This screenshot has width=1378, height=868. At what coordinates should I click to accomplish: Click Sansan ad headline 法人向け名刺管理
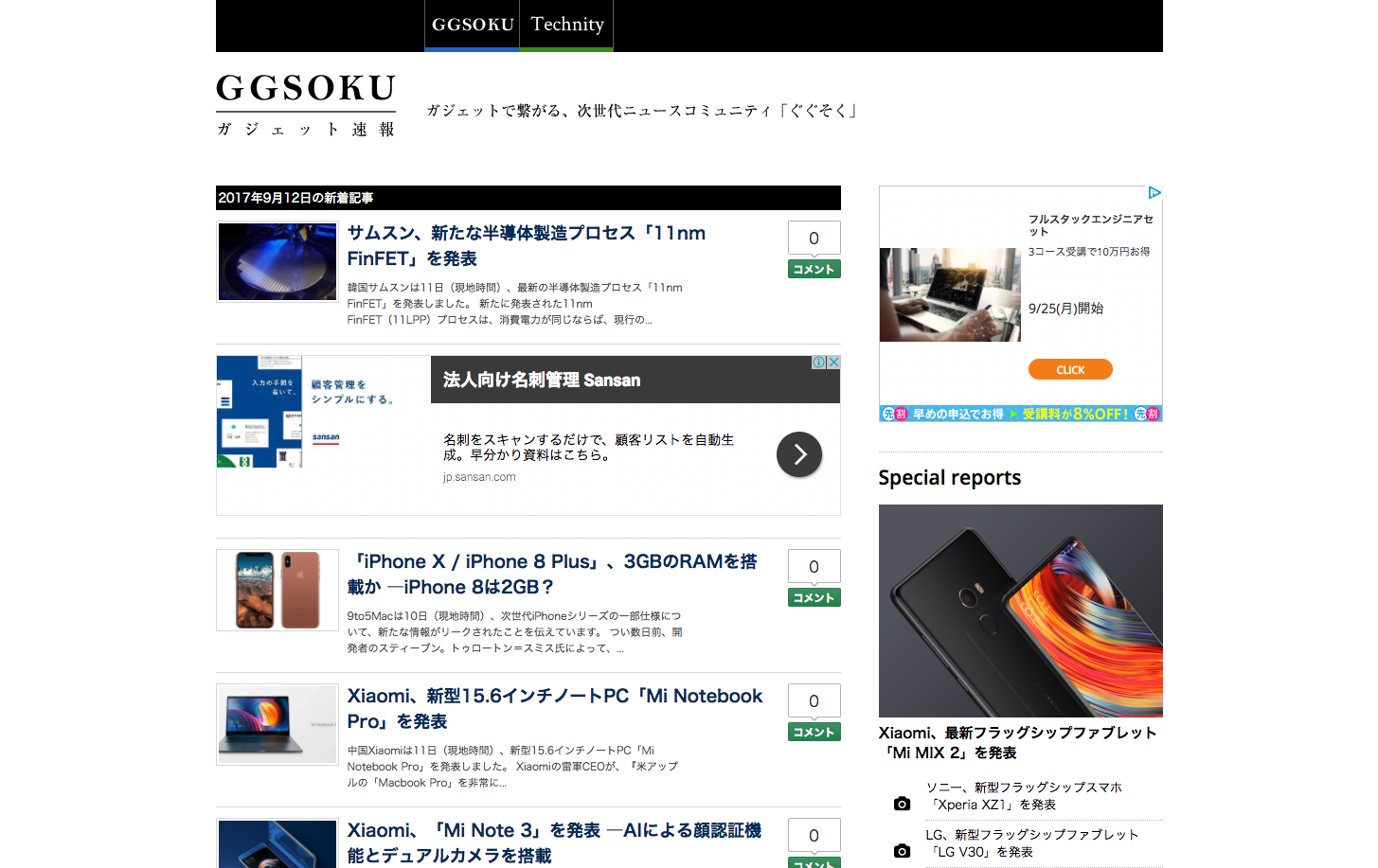[x=542, y=380]
